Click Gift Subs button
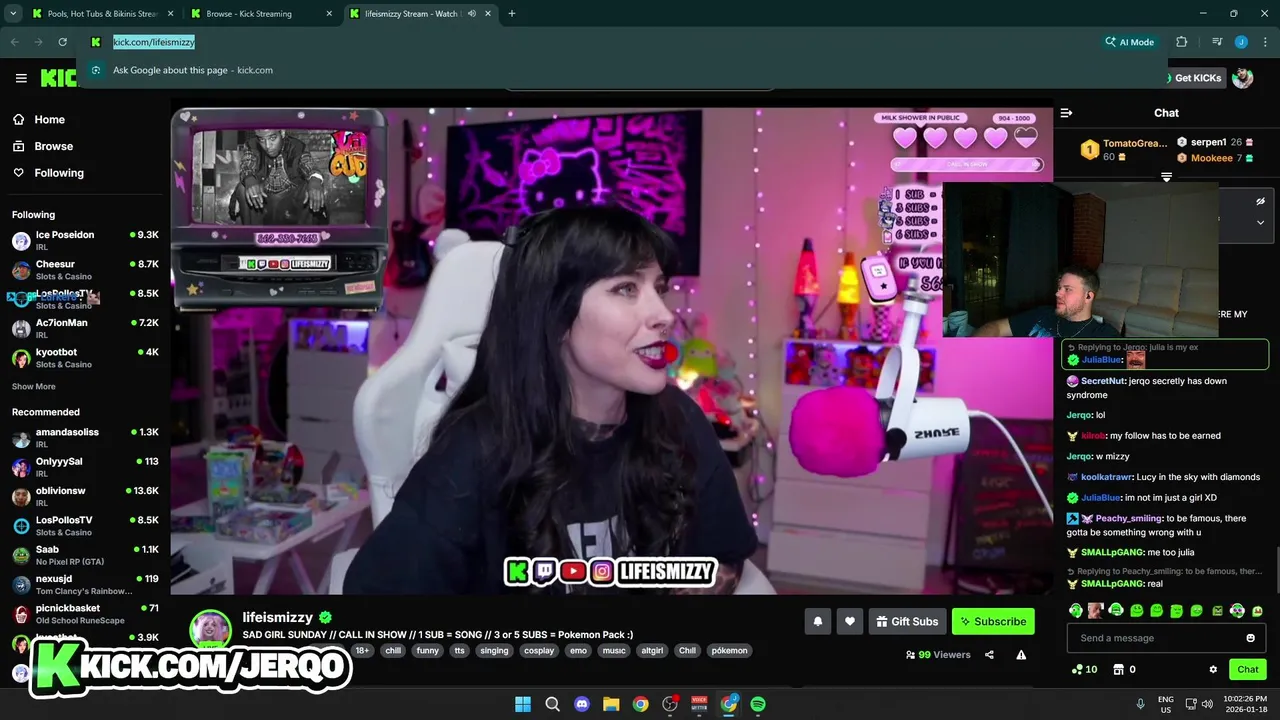This screenshot has height=720, width=1280. pyautogui.click(x=907, y=621)
